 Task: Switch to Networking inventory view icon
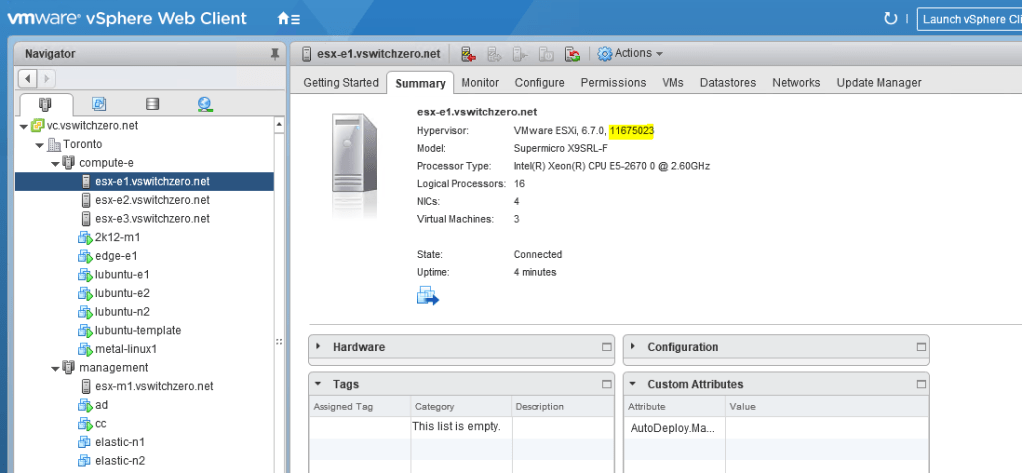205,104
